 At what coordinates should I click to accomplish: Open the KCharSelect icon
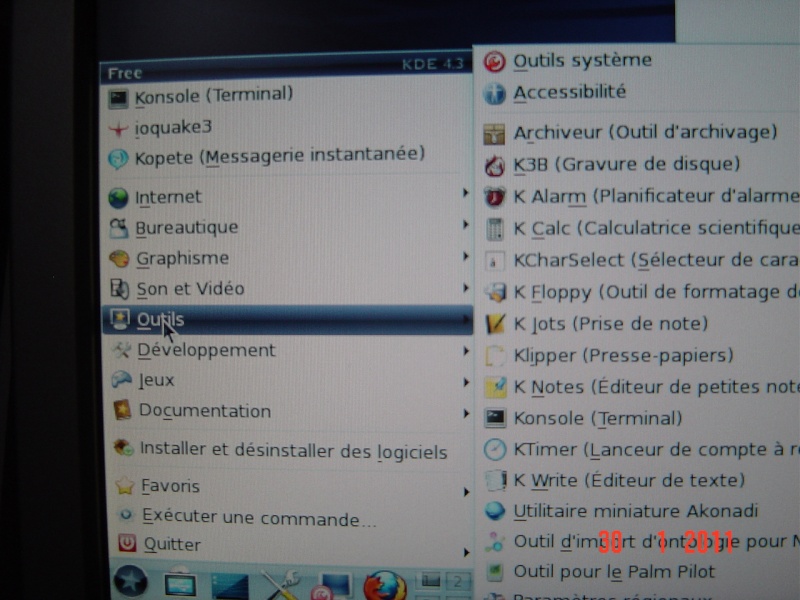pyautogui.click(x=494, y=262)
